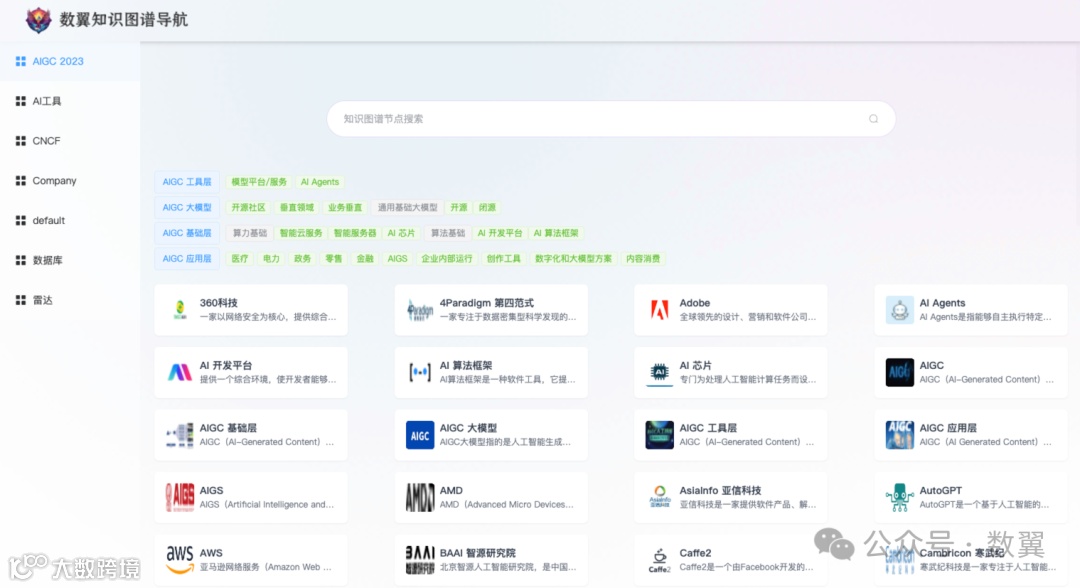Viewport: 1080px width, 588px height.
Task: Select the 闭源 tag
Action: pyautogui.click(x=488, y=207)
